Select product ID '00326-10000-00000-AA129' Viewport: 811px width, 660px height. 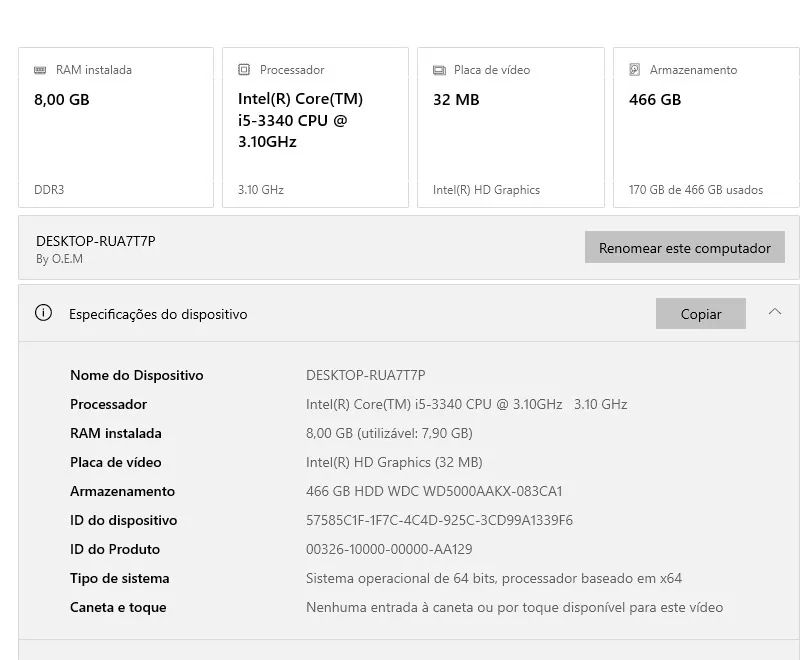[x=389, y=549]
